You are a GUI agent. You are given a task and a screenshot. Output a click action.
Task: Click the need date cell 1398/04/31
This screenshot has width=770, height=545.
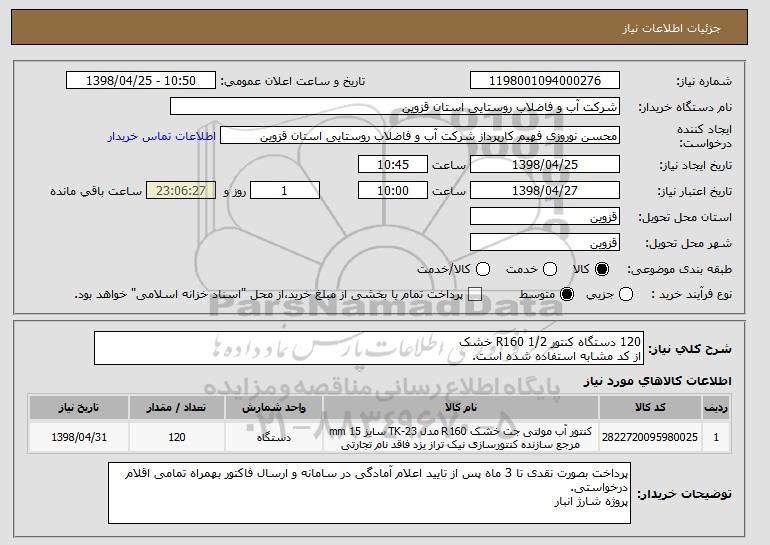79,437
